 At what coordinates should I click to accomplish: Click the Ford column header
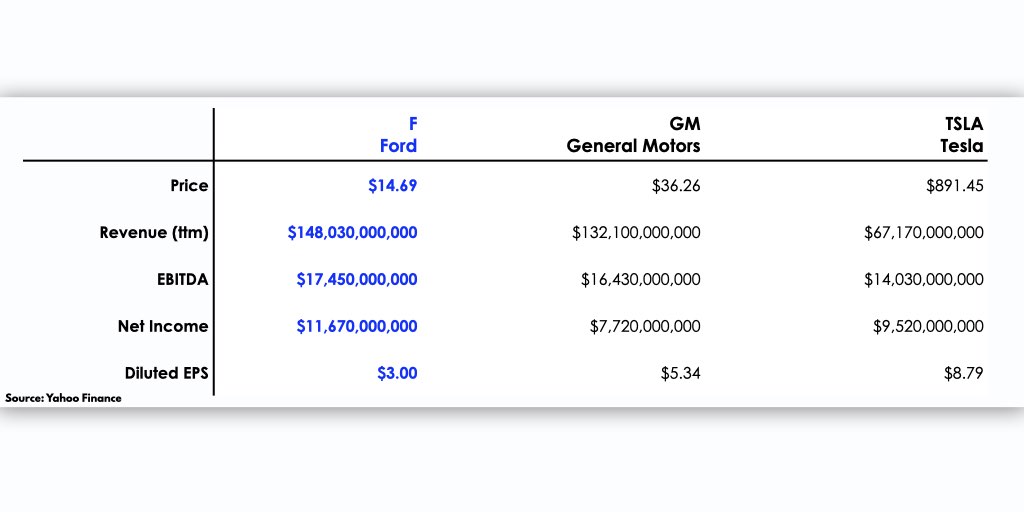coord(398,135)
